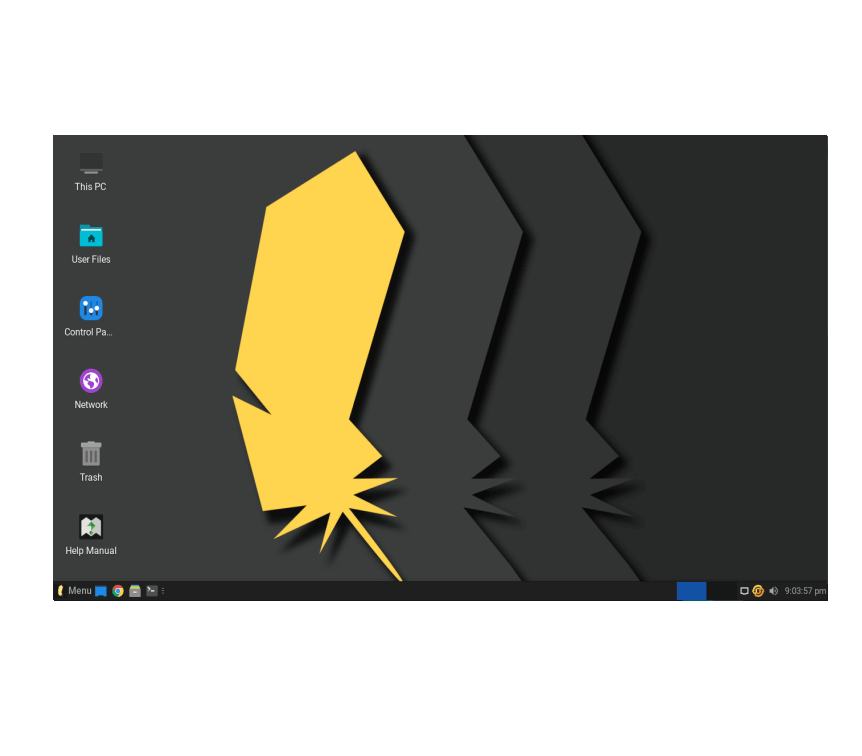
Task: Select the Trash bin icon
Action: (x=91, y=453)
